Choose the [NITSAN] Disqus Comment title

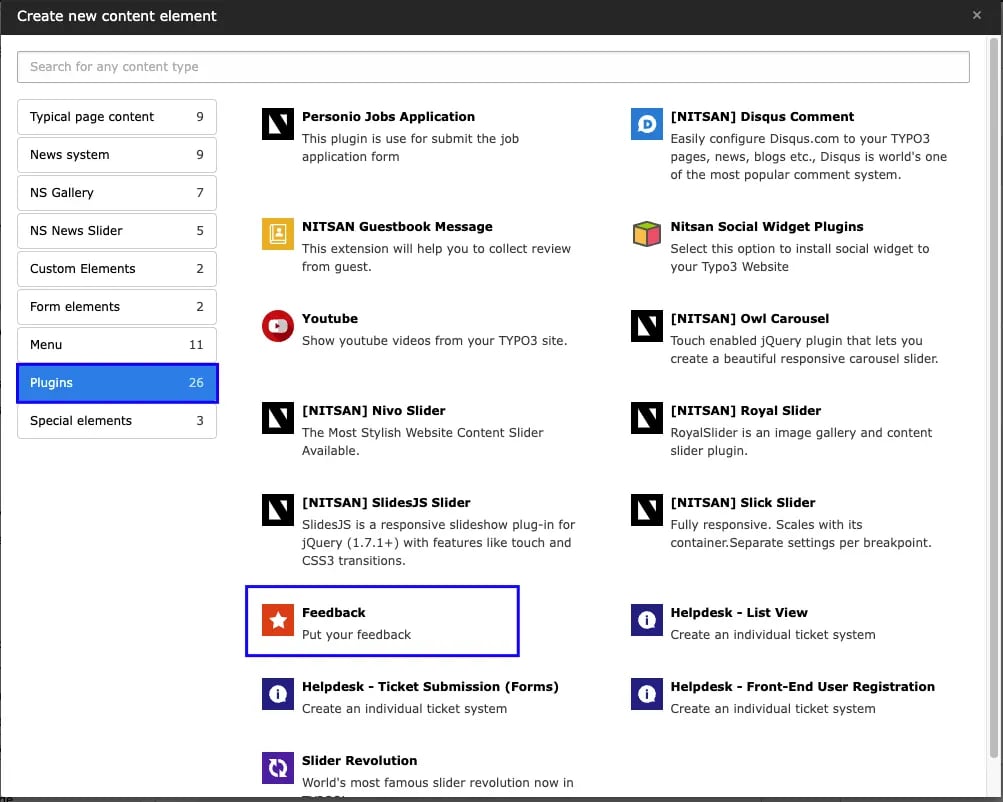tap(762, 117)
